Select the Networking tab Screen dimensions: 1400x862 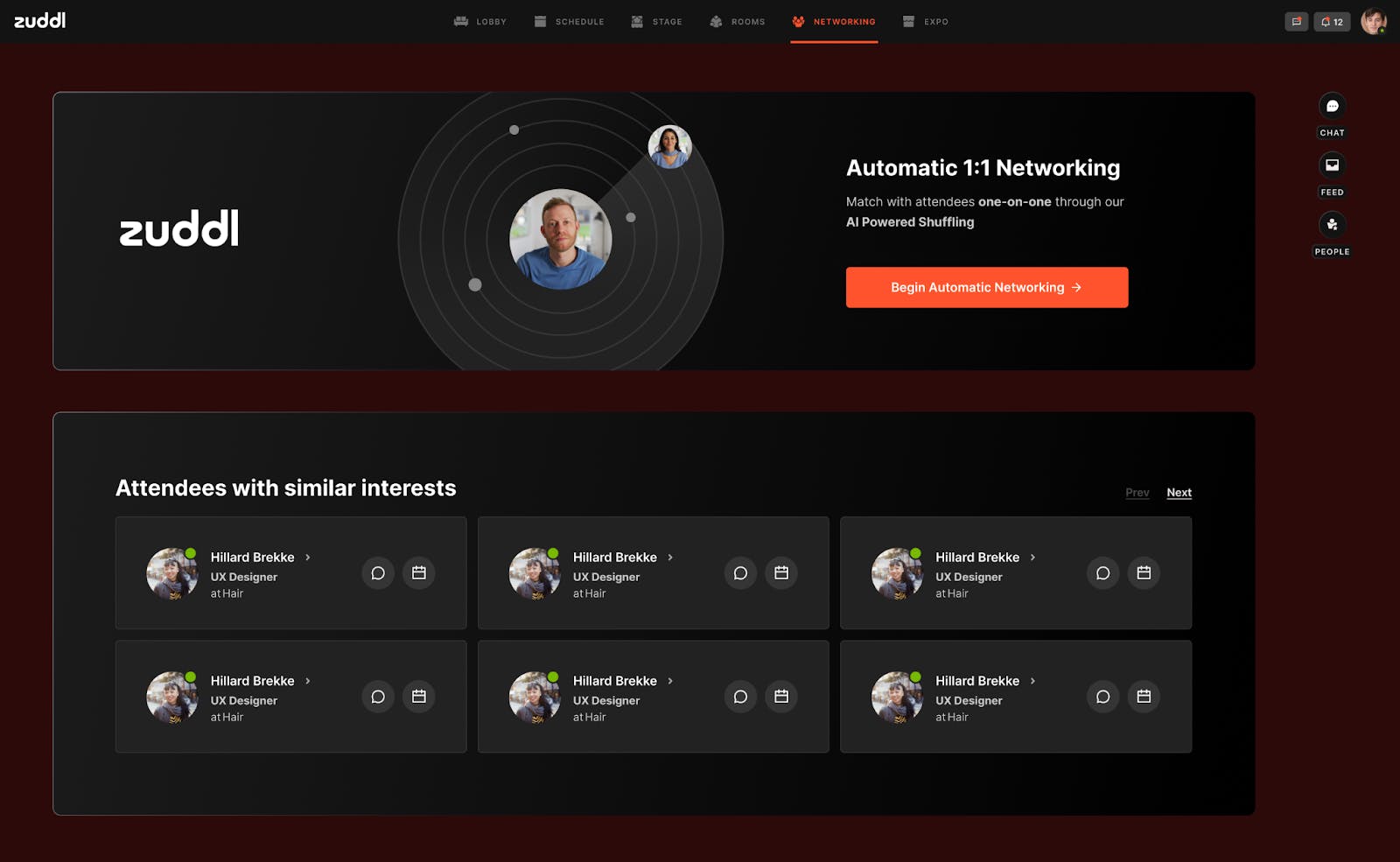(x=834, y=22)
